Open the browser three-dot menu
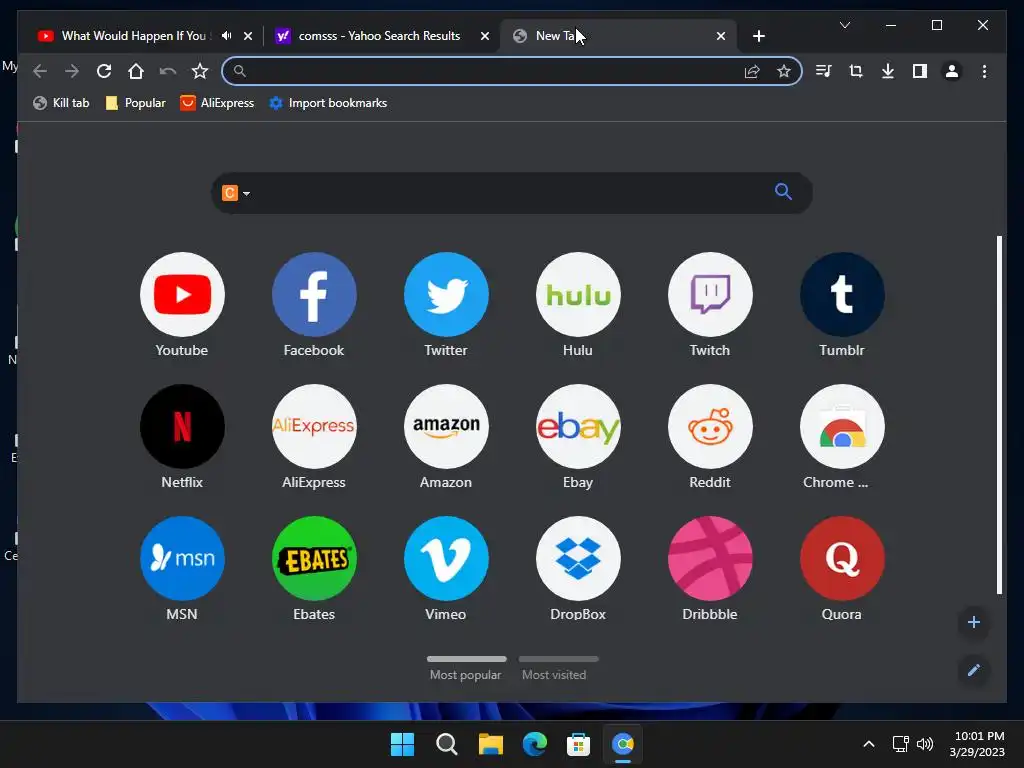Viewport: 1024px width, 768px height. [984, 71]
